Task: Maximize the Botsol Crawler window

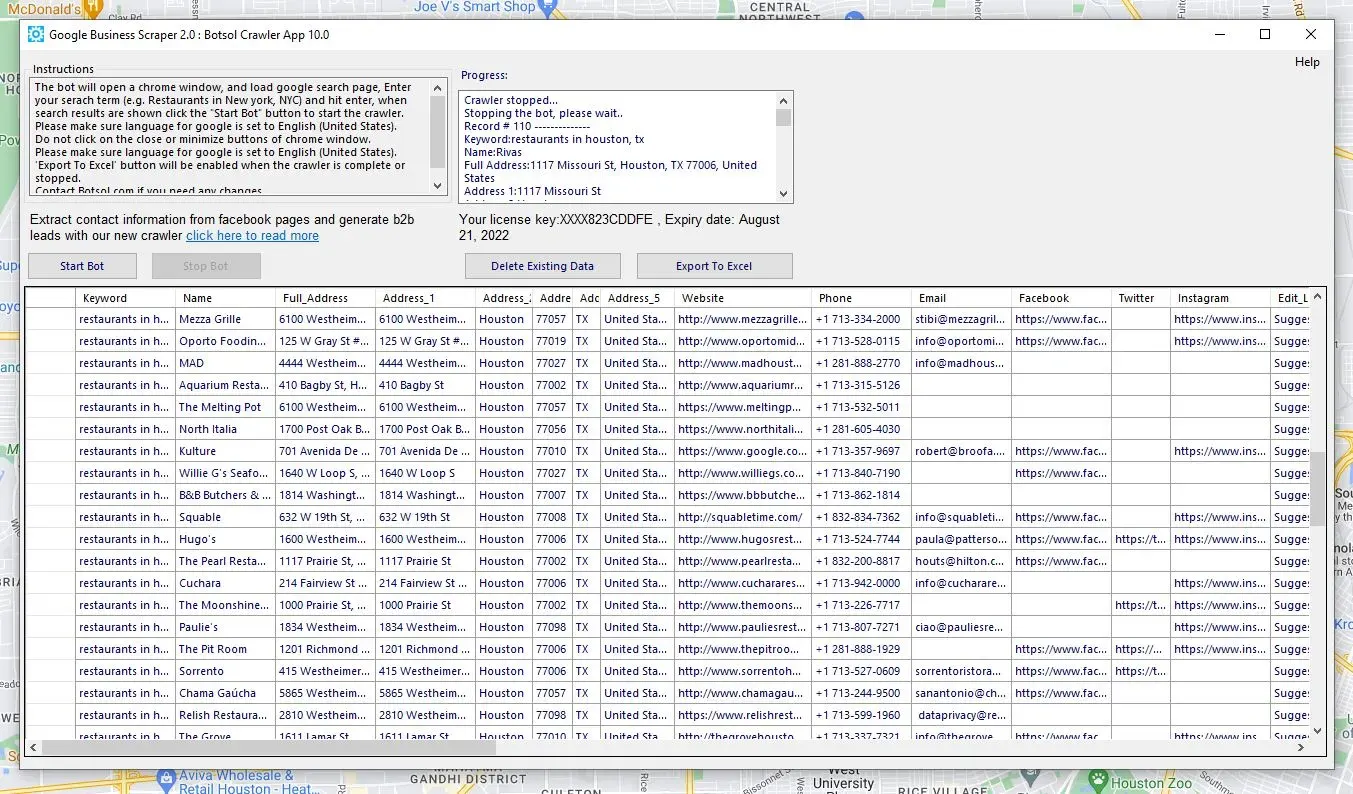Action: 1265,34
